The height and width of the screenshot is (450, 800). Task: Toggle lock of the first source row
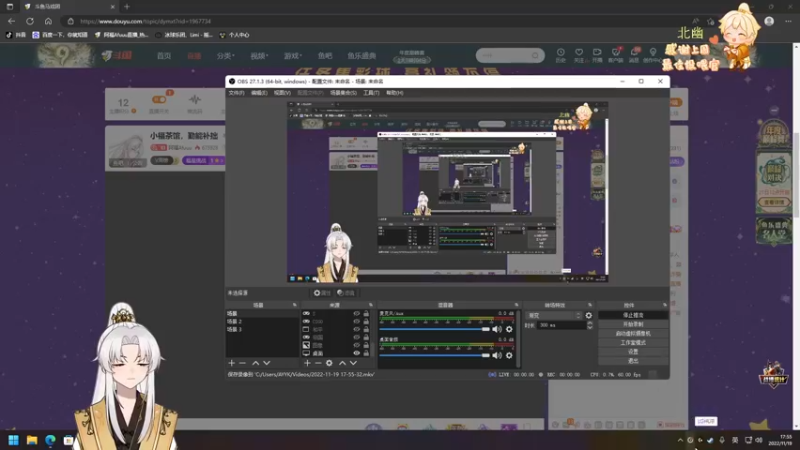366,313
